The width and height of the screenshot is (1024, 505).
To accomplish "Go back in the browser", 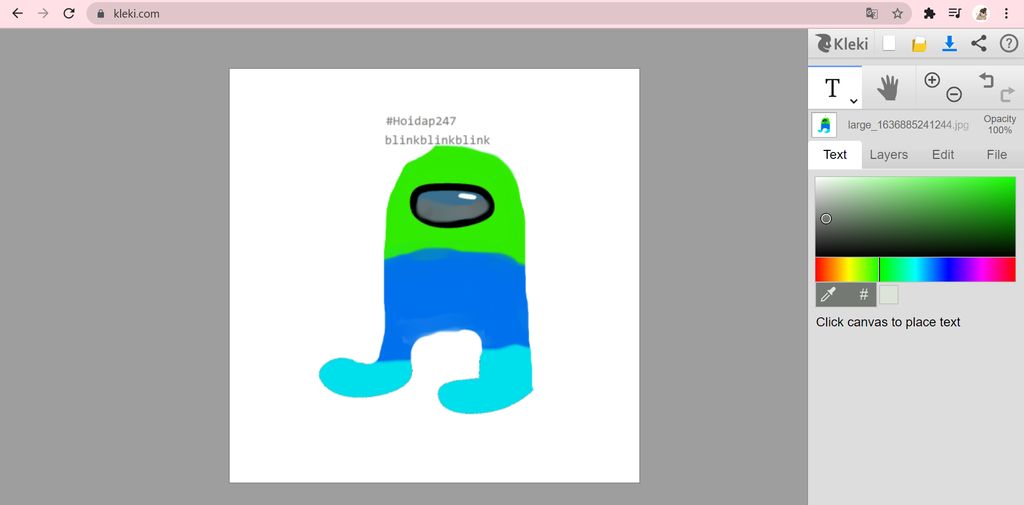I will coord(18,13).
